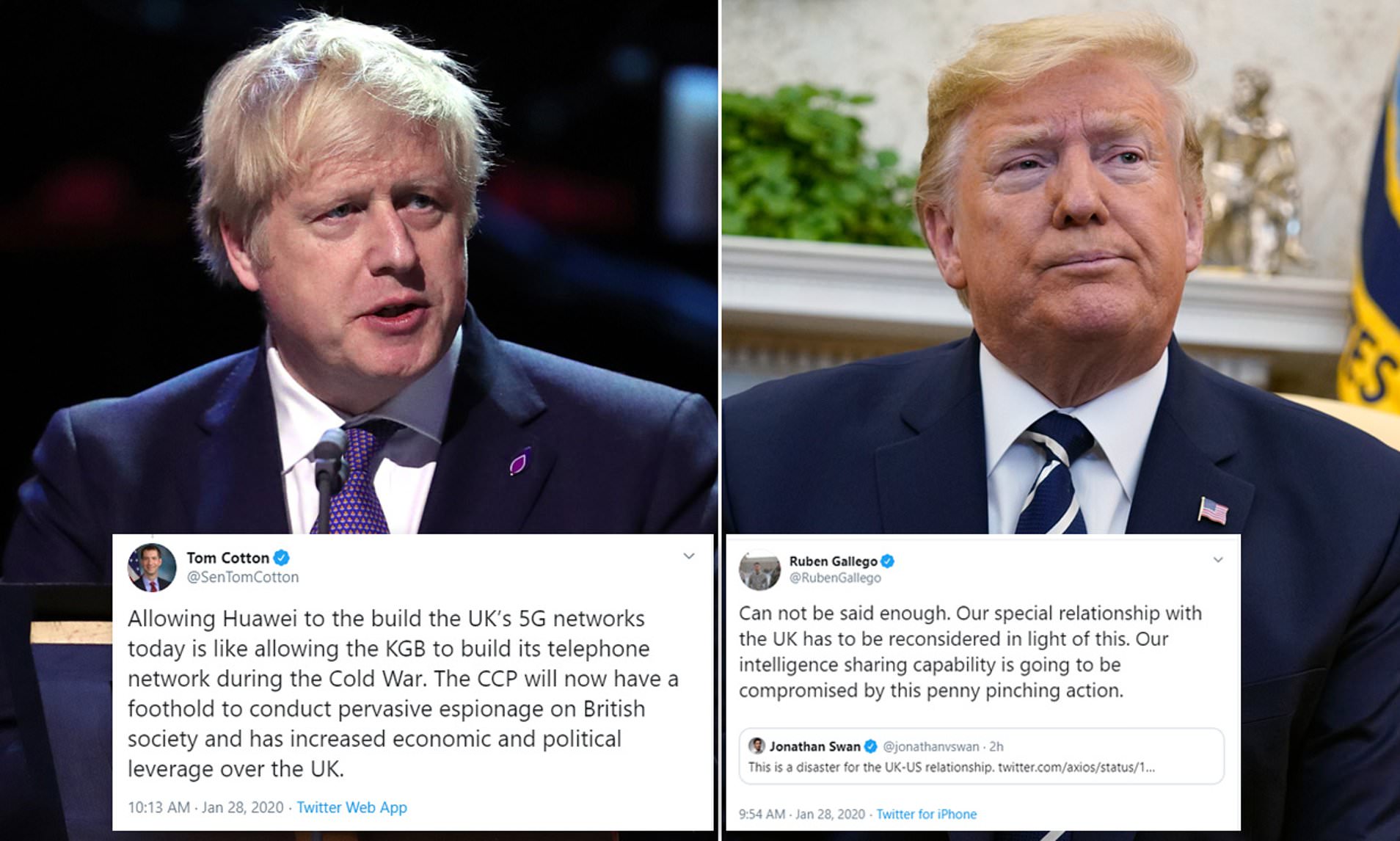Click Ruben Gallego's profile avatar
The image size is (1400, 841).
click(x=759, y=569)
